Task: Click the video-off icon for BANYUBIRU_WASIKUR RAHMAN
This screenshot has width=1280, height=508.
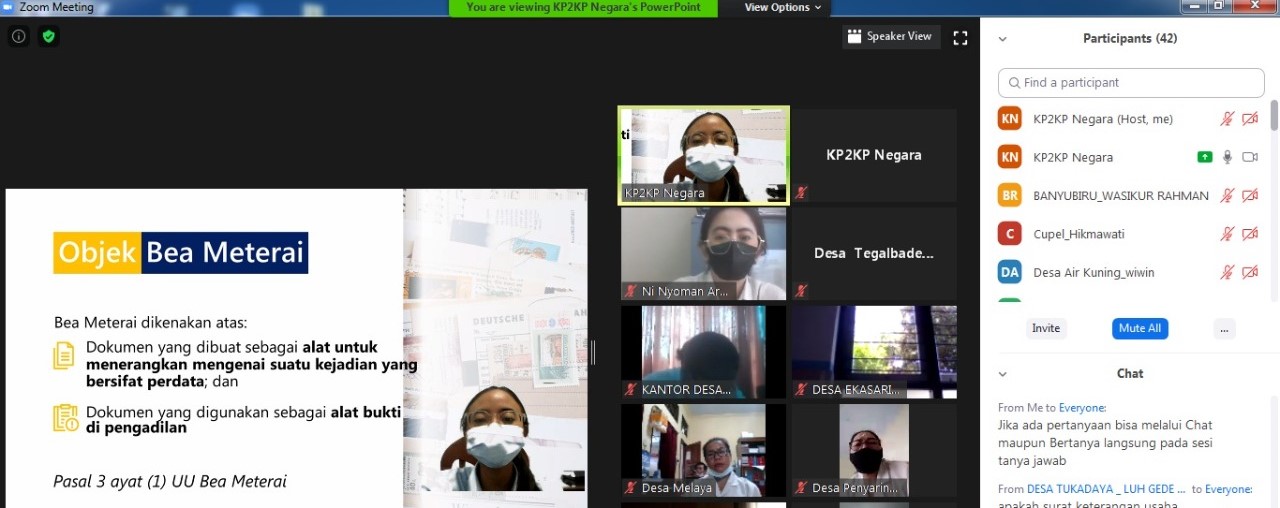Action: pos(1249,196)
